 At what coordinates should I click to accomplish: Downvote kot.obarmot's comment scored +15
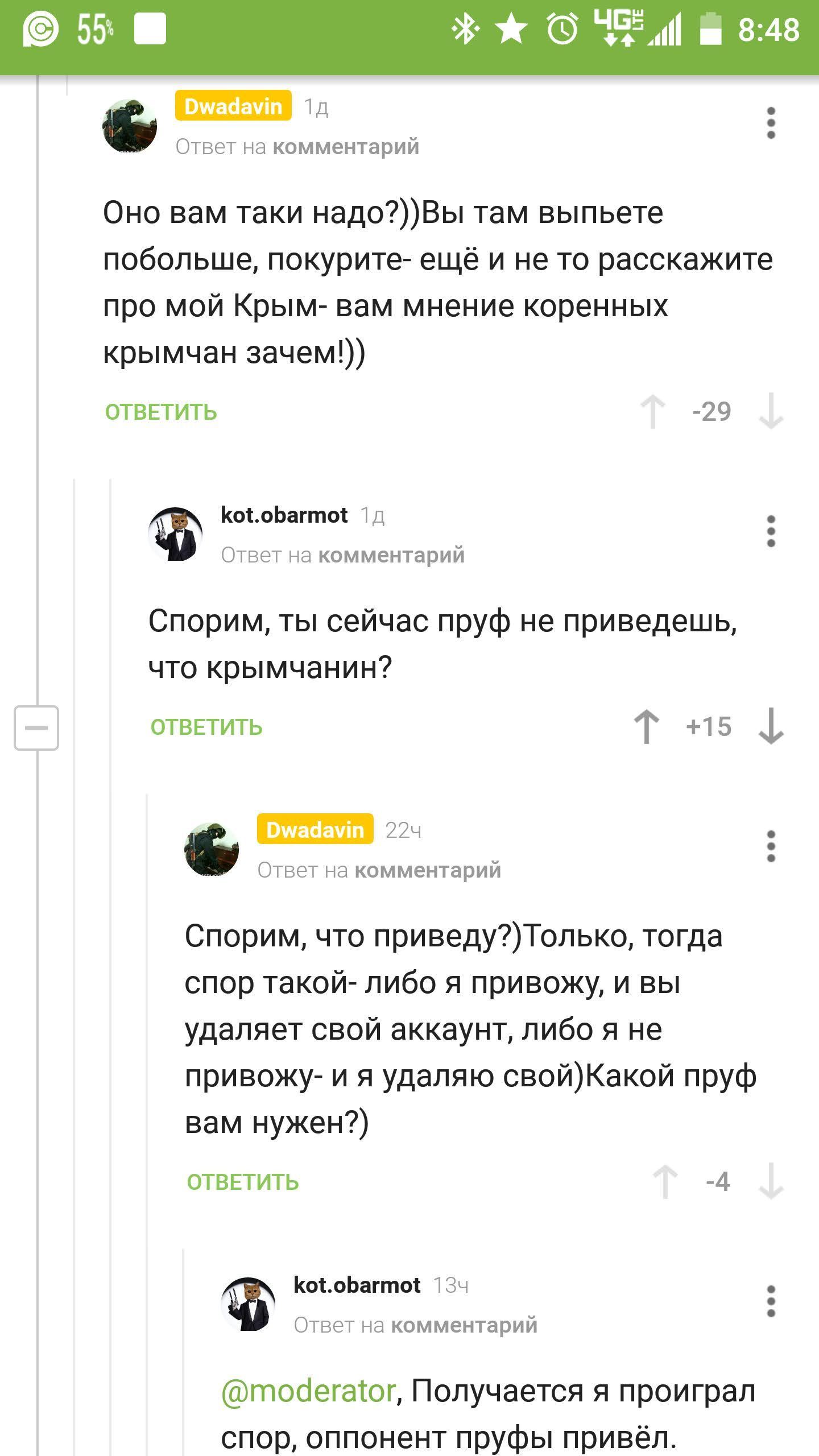coord(771,726)
